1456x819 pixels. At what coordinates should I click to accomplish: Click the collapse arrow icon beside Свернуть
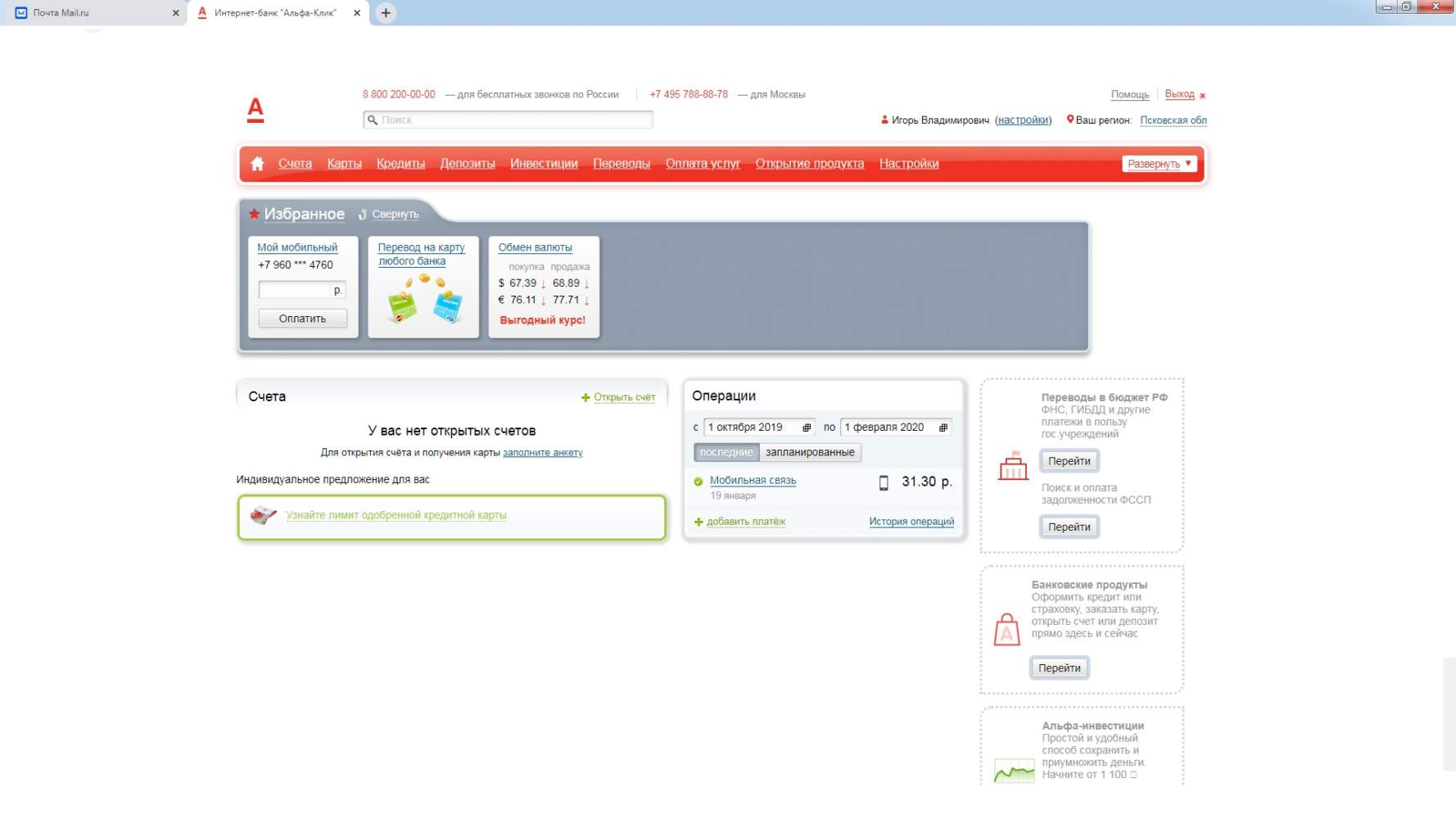pos(362,215)
